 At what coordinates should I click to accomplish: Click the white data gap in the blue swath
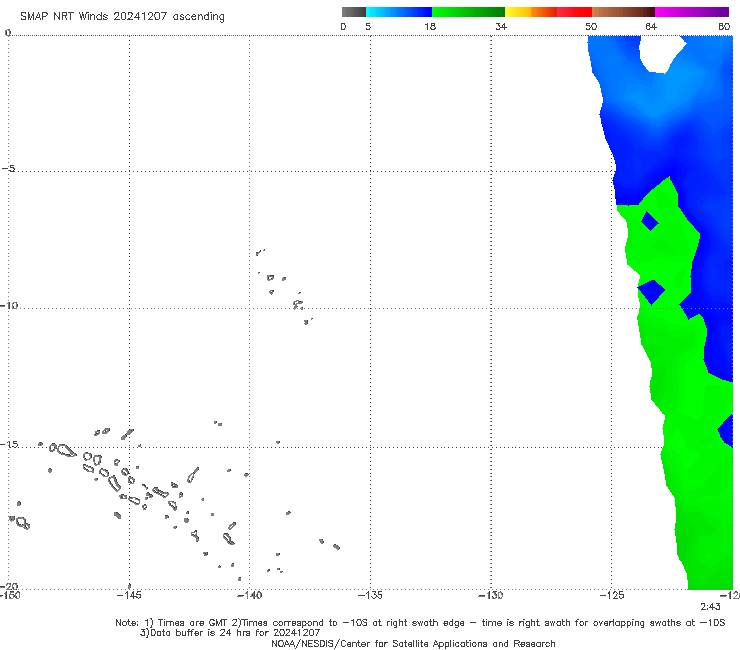coord(661,53)
